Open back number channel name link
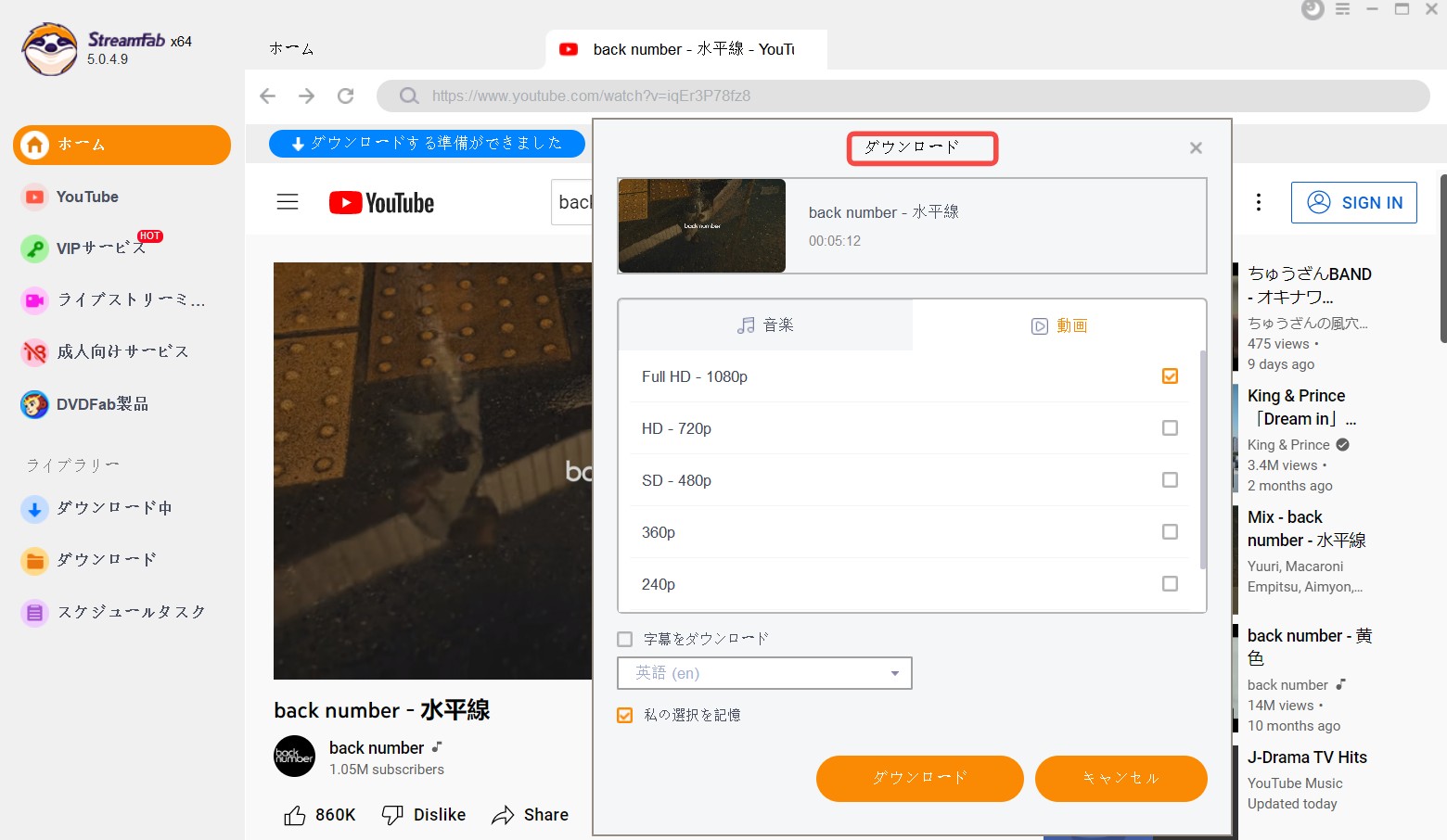The height and width of the screenshot is (840, 1447). 377,747
